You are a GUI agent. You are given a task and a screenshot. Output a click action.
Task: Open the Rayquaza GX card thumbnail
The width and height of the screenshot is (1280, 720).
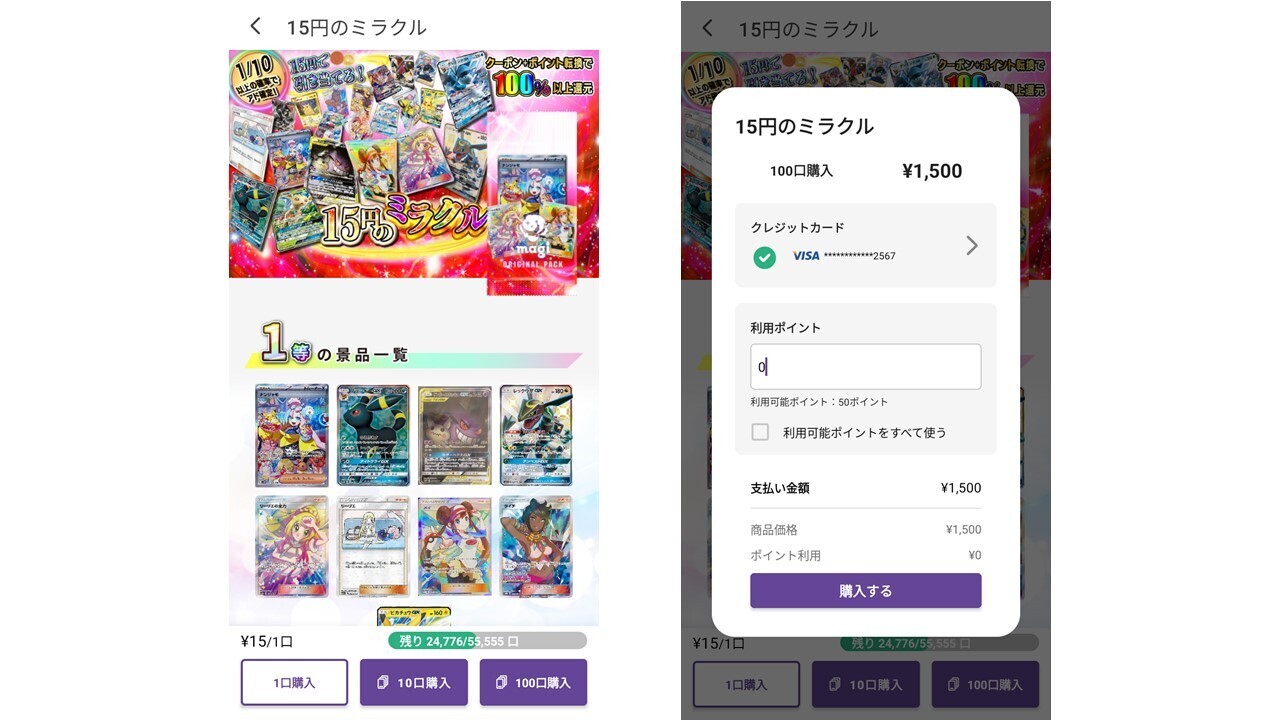point(536,435)
